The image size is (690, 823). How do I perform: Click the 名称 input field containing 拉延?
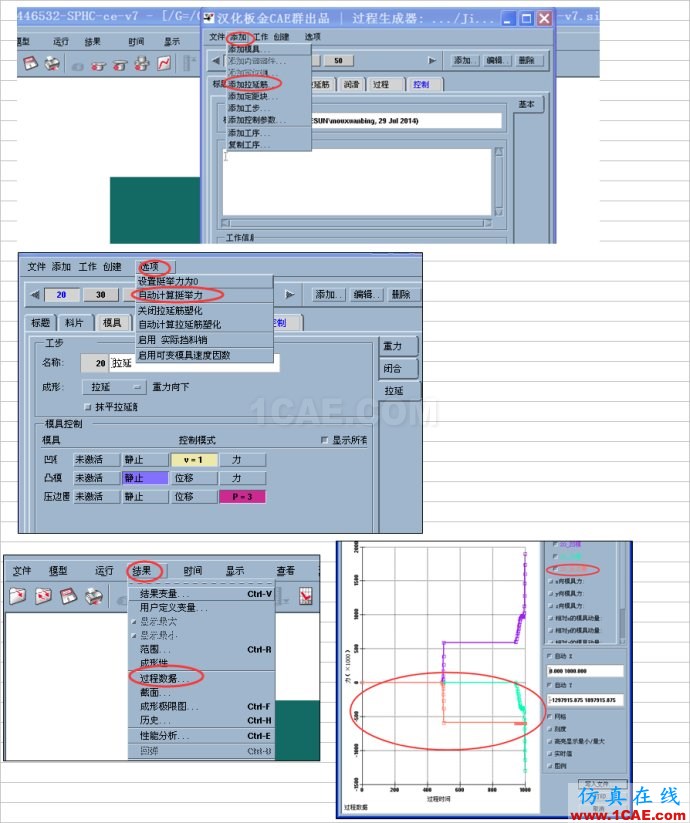coord(195,363)
